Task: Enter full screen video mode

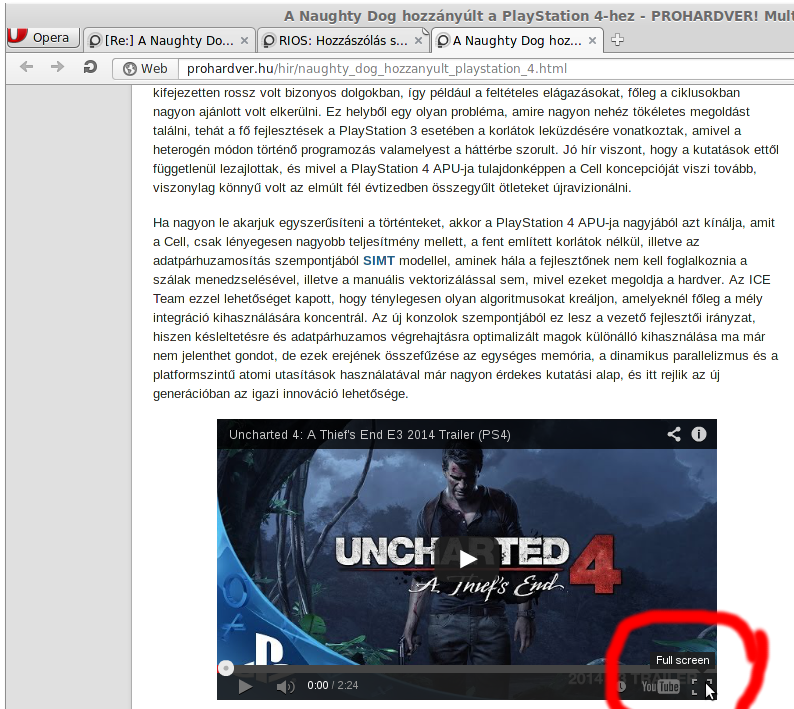Action: tap(702, 687)
